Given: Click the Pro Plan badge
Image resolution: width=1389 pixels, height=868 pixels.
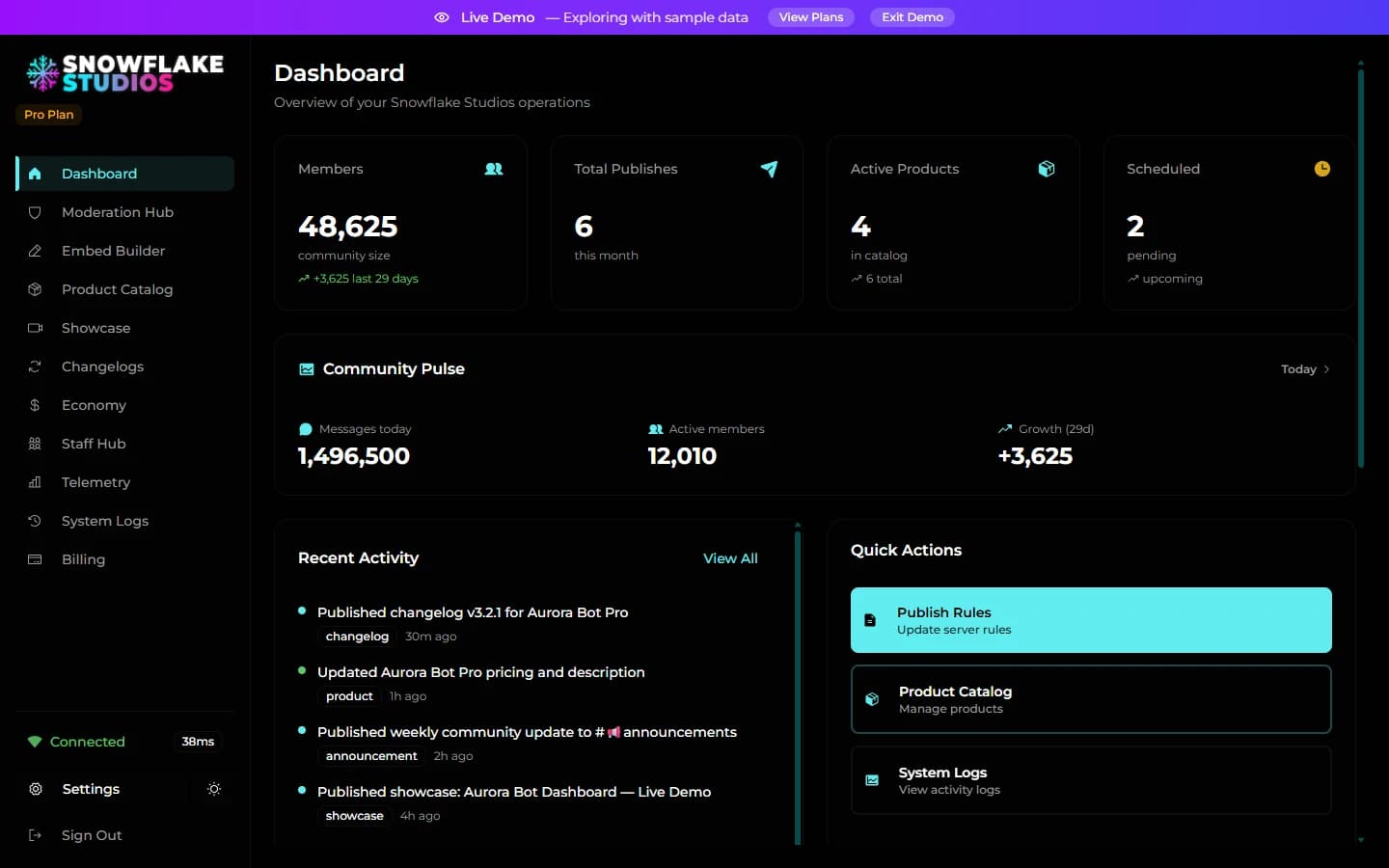Looking at the screenshot, I should point(49,115).
